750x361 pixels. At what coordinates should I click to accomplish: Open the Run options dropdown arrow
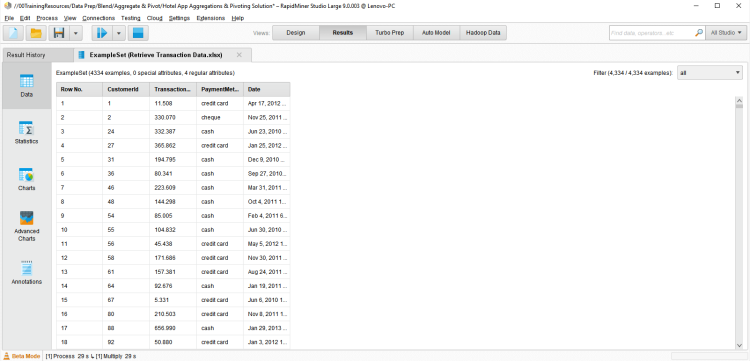(119, 33)
